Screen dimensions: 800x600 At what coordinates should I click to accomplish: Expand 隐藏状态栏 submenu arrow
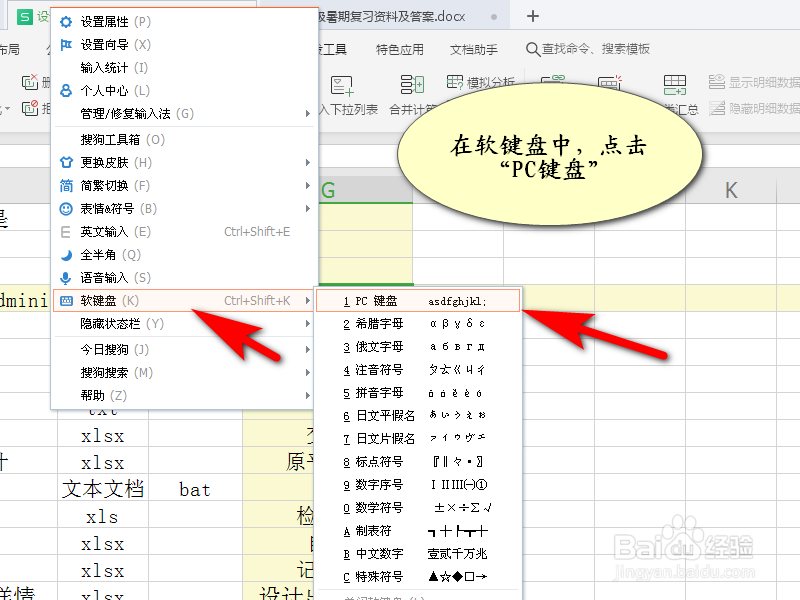tap(308, 324)
